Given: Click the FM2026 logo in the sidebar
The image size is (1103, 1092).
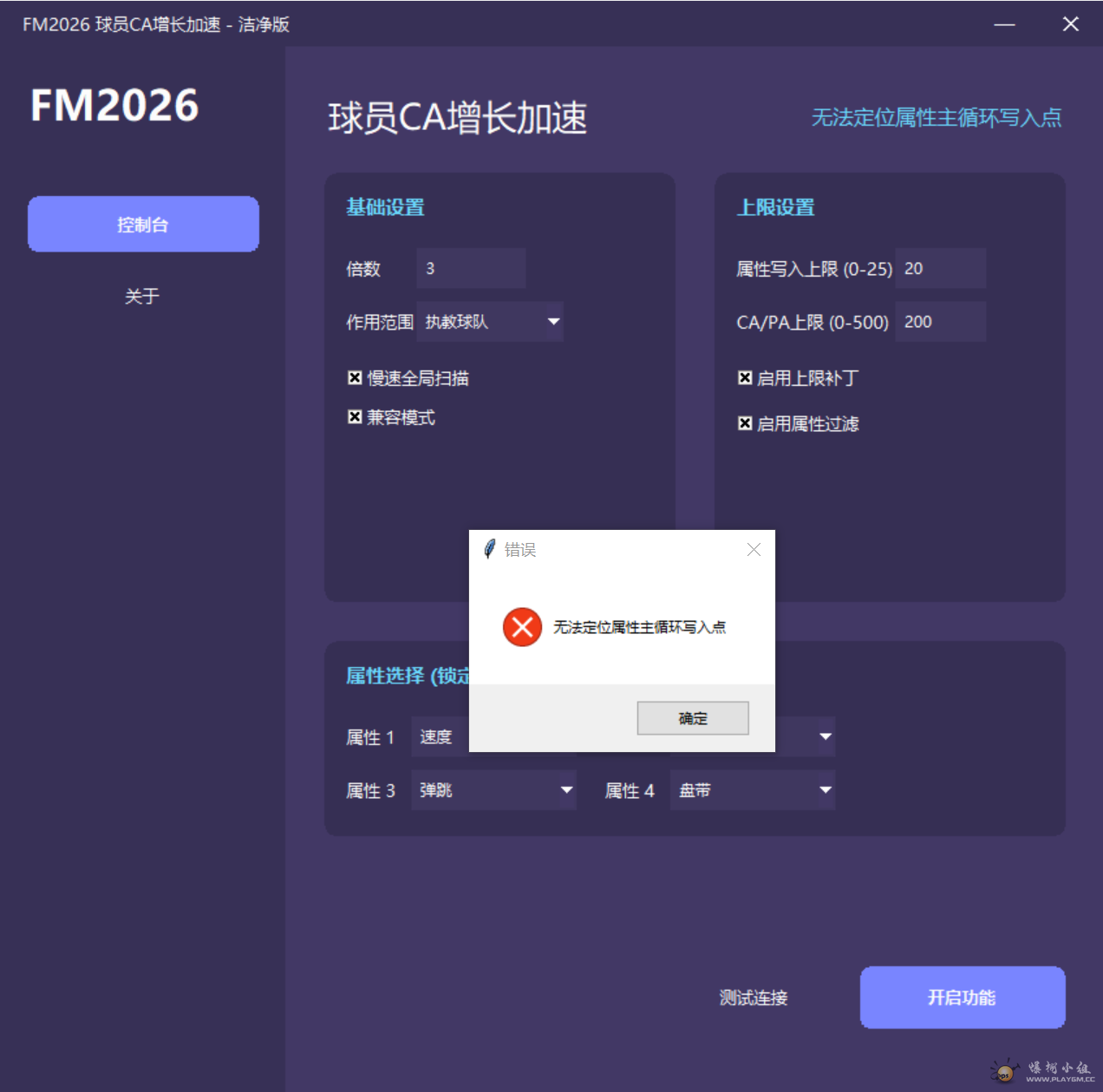Looking at the screenshot, I should 114,105.
